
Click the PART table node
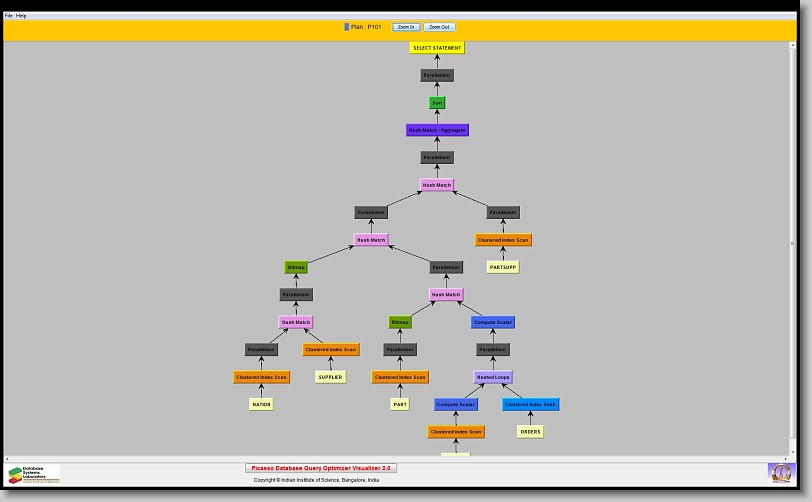(400, 405)
